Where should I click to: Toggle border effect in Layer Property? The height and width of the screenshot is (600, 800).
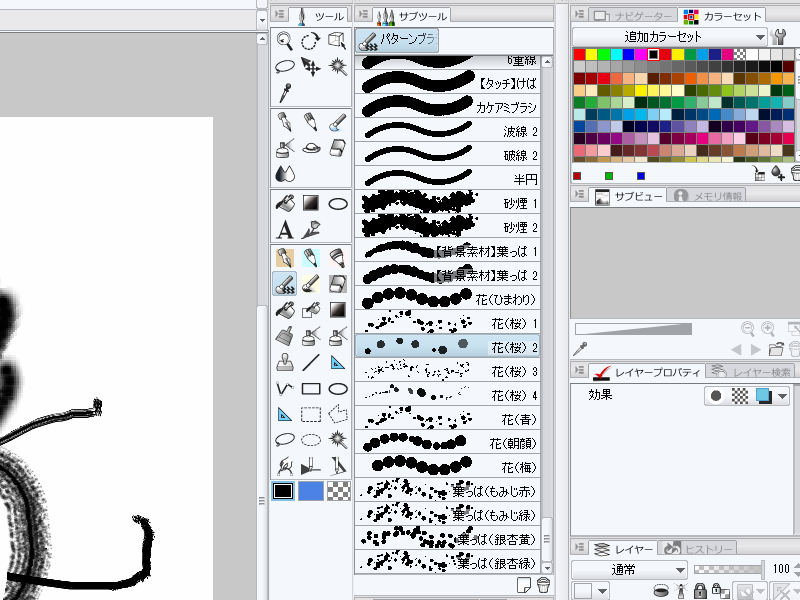click(716, 396)
